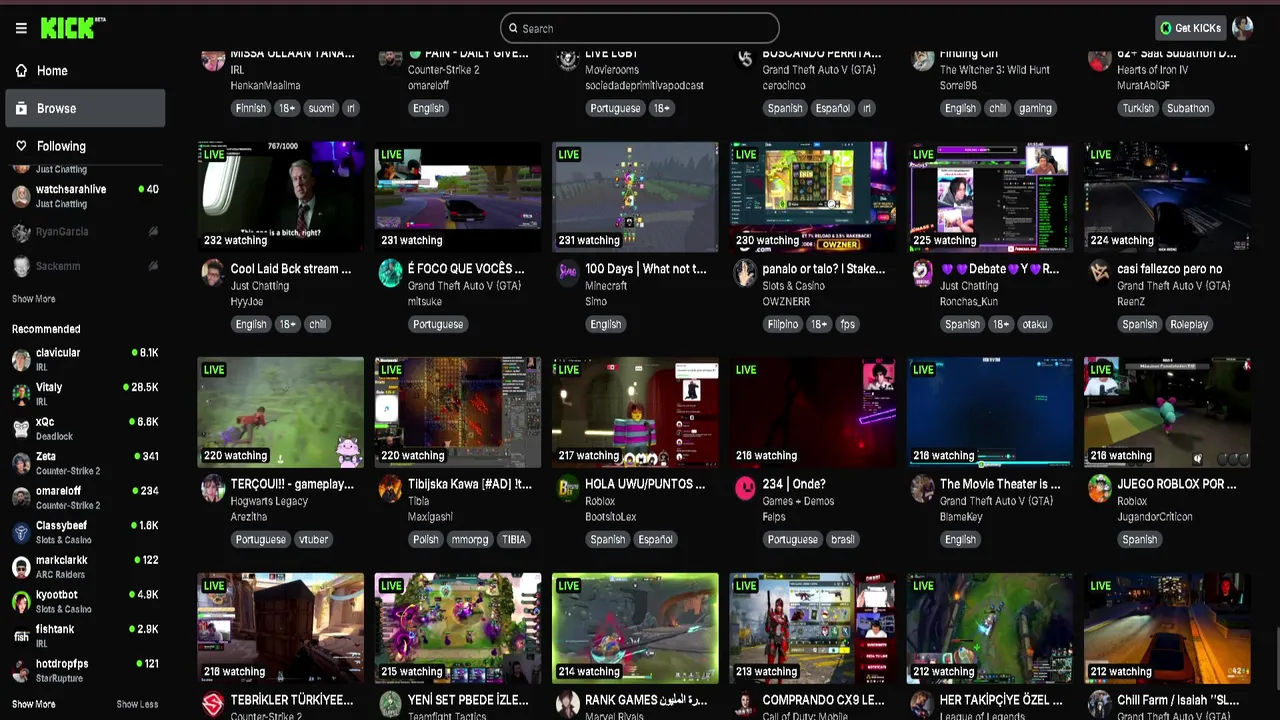Click Filipino tag under OWZNERR stream
This screenshot has height=720, width=1280.
point(783,324)
